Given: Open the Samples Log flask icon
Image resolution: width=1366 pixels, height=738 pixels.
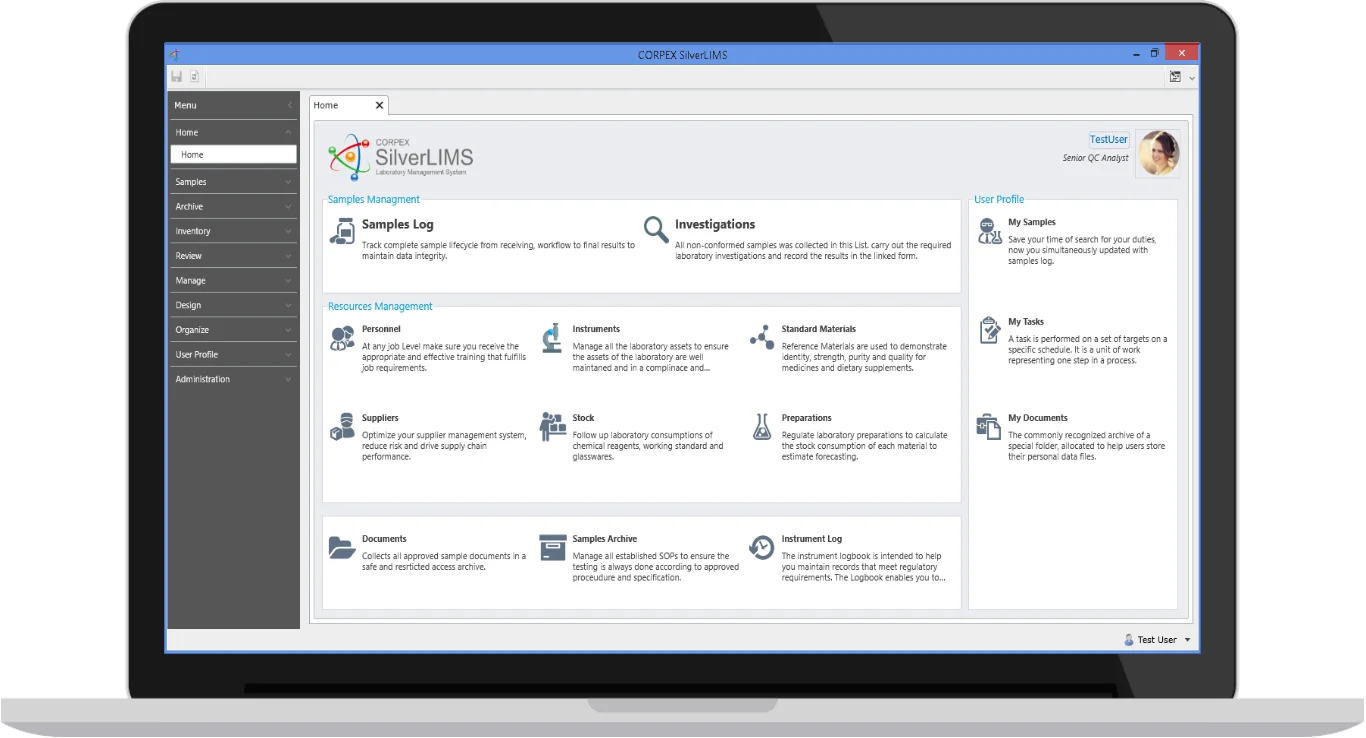Looking at the screenshot, I should click(x=342, y=231).
